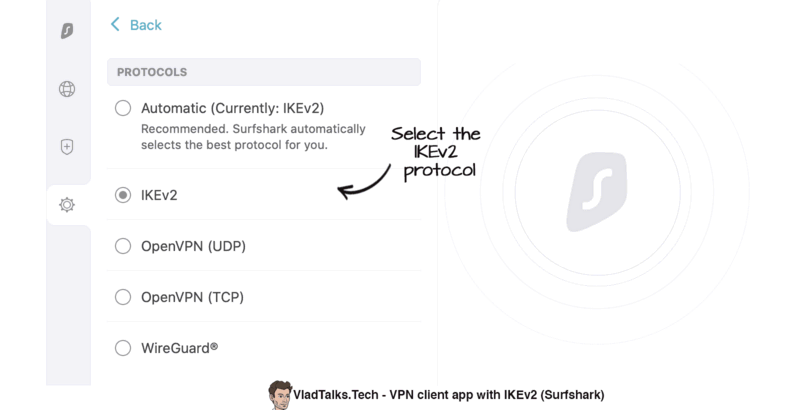Go Back to previous settings page
The width and height of the screenshot is (800, 410).
pos(136,24)
